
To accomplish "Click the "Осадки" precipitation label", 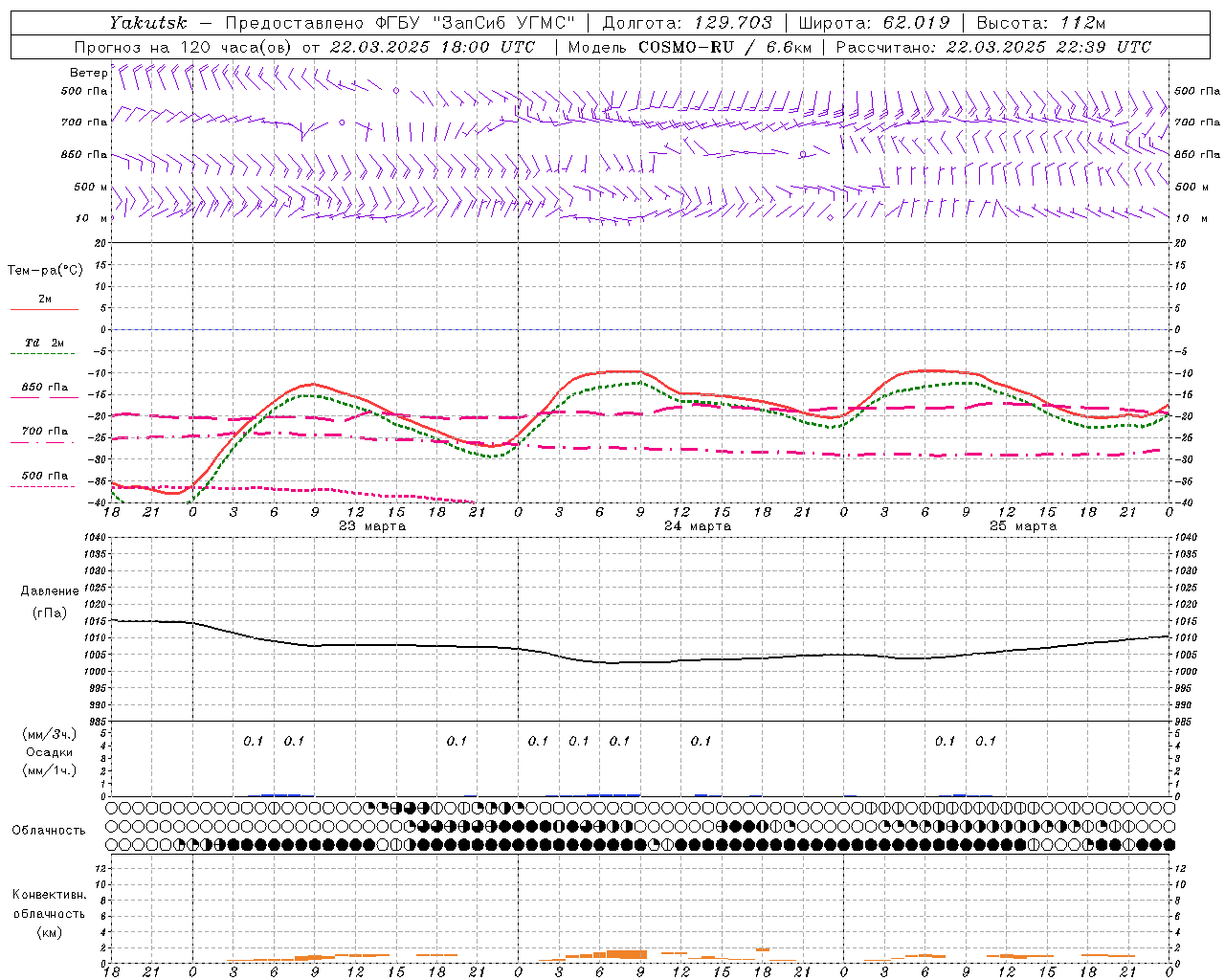I will [50, 752].
